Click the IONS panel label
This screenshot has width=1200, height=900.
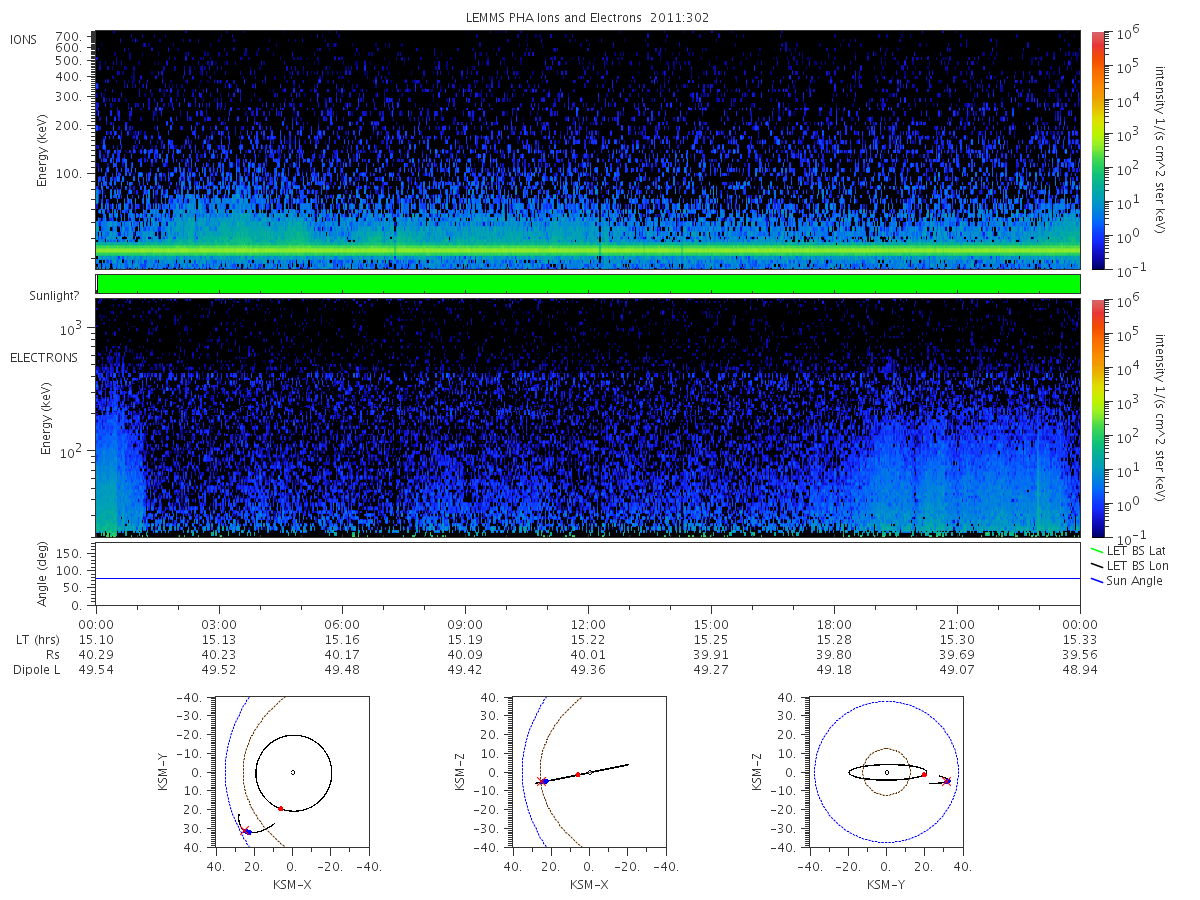coord(25,39)
